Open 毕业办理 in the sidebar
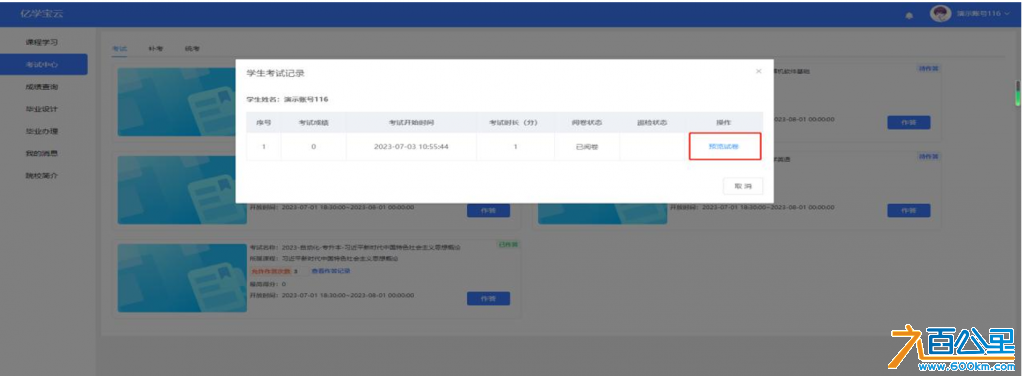Viewport: 1022px width, 376px height. [42, 131]
